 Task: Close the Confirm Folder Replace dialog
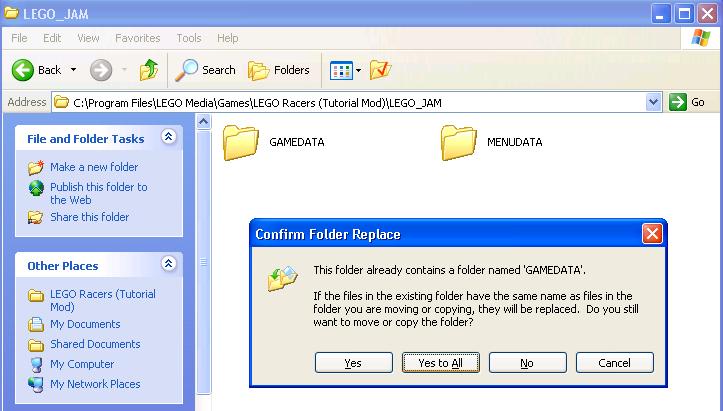point(652,234)
